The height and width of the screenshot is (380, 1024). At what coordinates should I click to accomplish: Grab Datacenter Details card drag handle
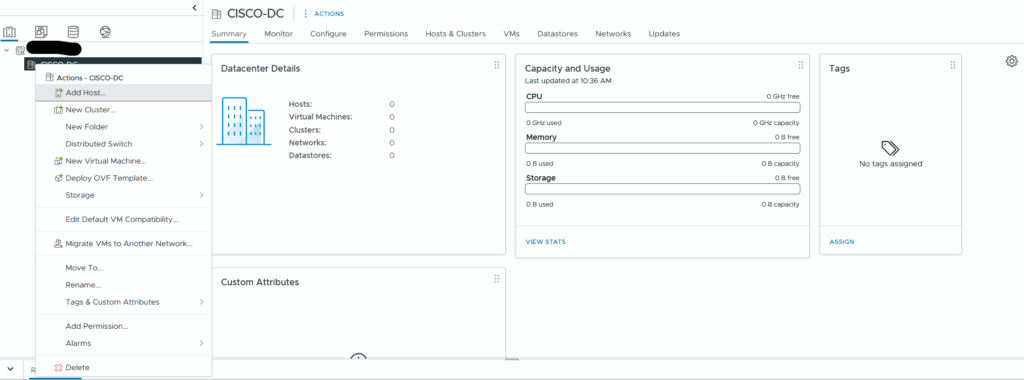point(497,65)
